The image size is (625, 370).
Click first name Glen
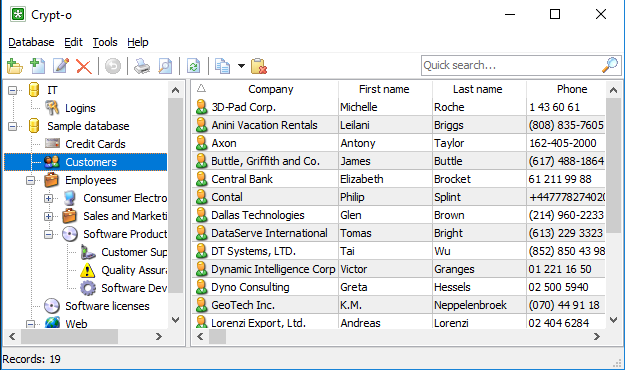click(351, 215)
